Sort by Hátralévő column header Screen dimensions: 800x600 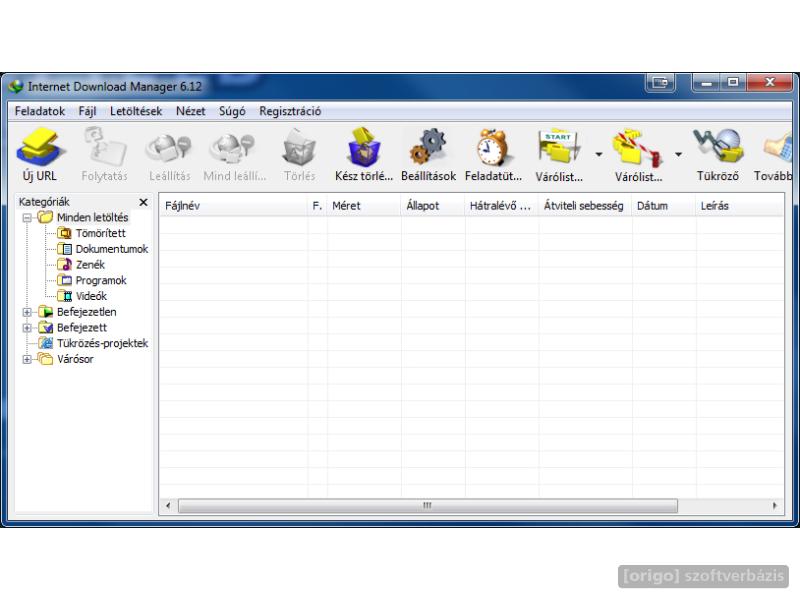(x=502, y=206)
